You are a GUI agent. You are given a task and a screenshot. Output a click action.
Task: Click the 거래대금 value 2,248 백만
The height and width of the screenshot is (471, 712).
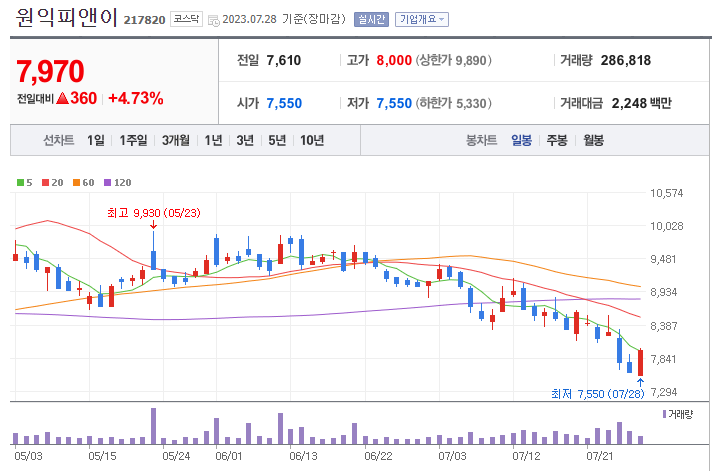pos(641,104)
